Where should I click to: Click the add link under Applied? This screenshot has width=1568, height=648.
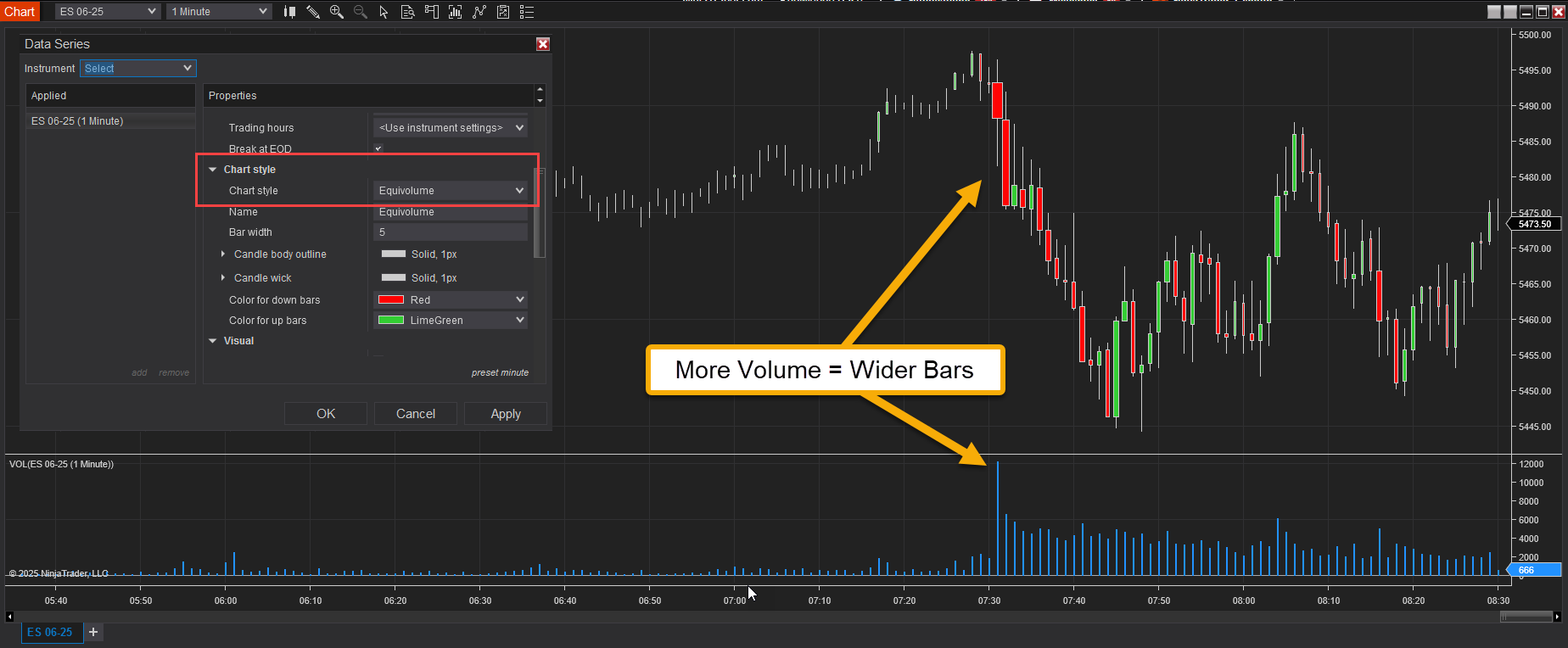coord(139,372)
